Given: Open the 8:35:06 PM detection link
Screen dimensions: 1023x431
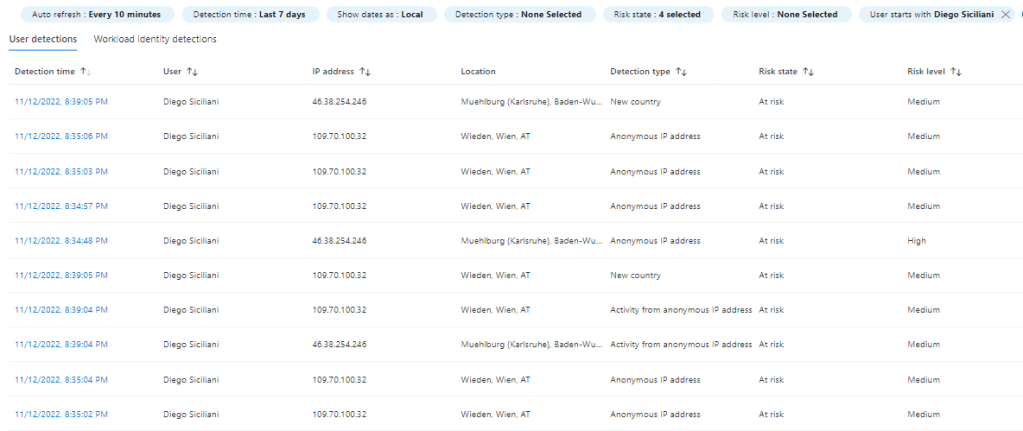Looking at the screenshot, I should tap(61, 136).
